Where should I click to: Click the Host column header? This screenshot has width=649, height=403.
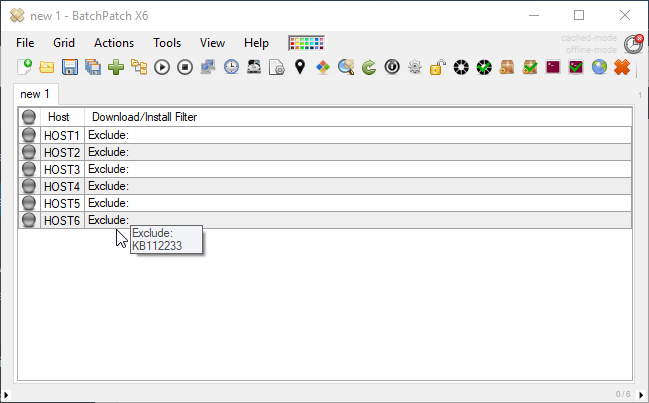click(59, 117)
